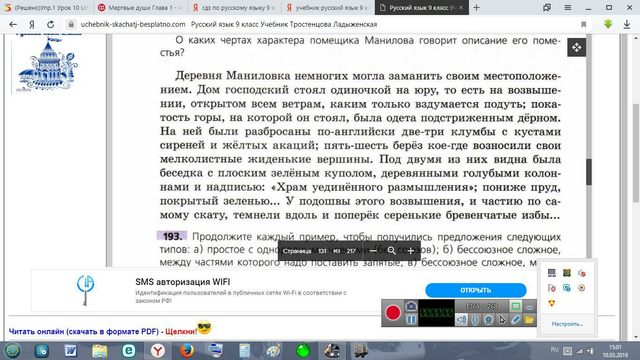Start recording with the red record button
The height and width of the screenshot is (360, 640).
(393, 313)
